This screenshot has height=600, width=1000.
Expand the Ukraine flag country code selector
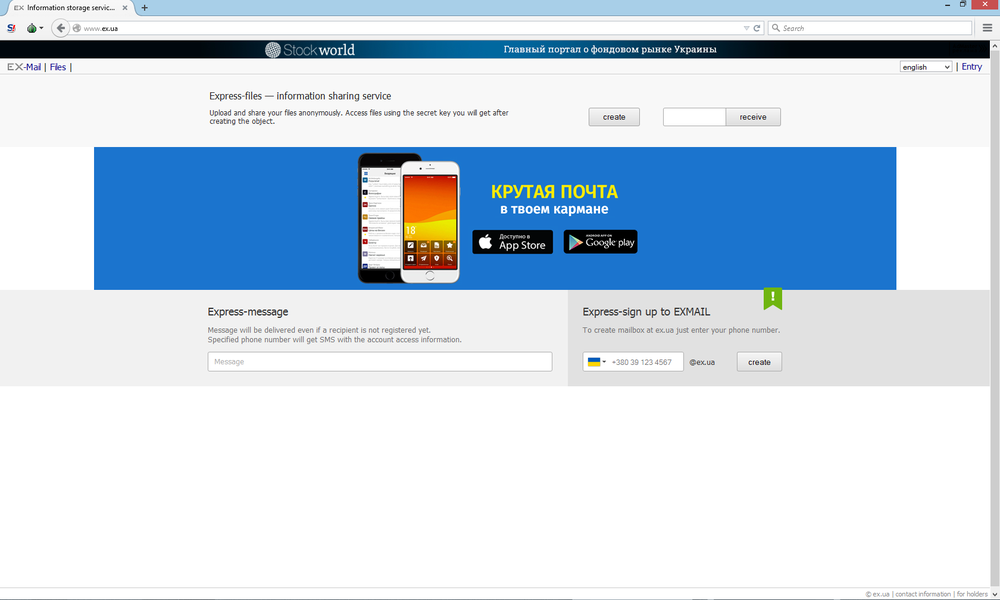pos(596,362)
